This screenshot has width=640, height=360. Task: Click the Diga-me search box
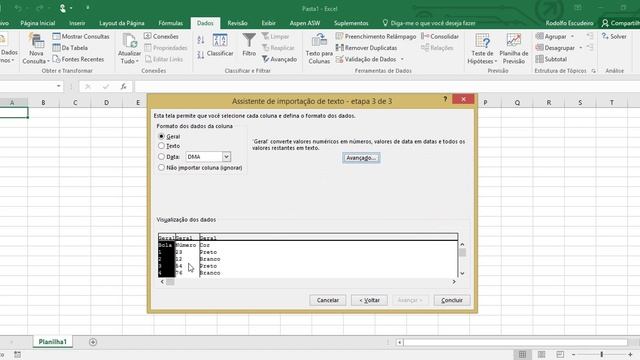coord(429,23)
